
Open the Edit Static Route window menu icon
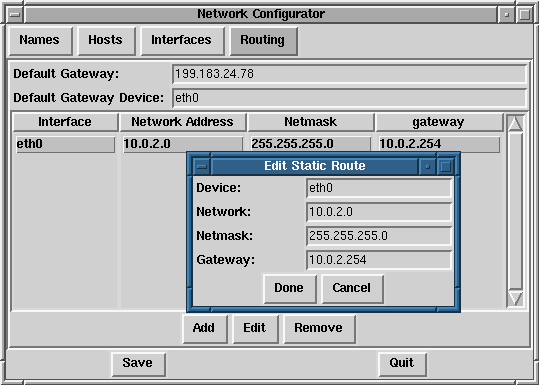click(202, 167)
